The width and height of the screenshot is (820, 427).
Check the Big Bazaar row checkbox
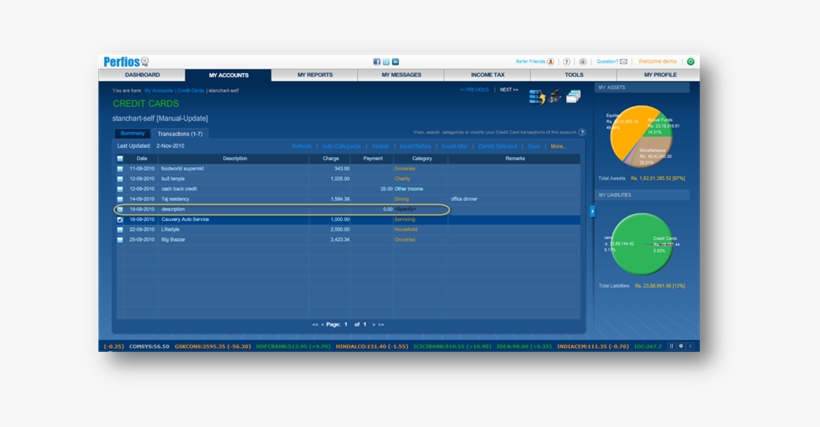click(x=120, y=240)
